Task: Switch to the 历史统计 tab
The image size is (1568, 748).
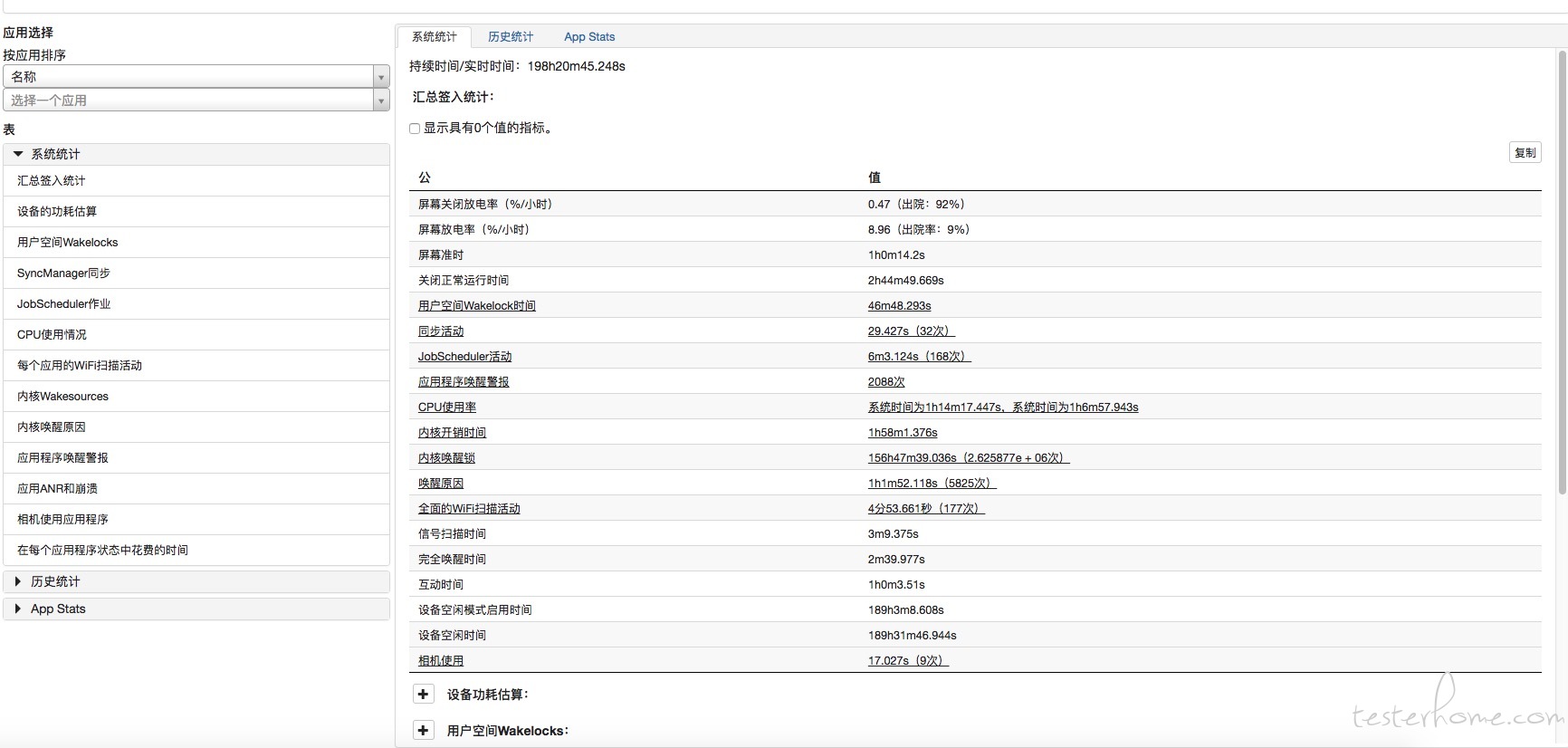Action: 510,37
